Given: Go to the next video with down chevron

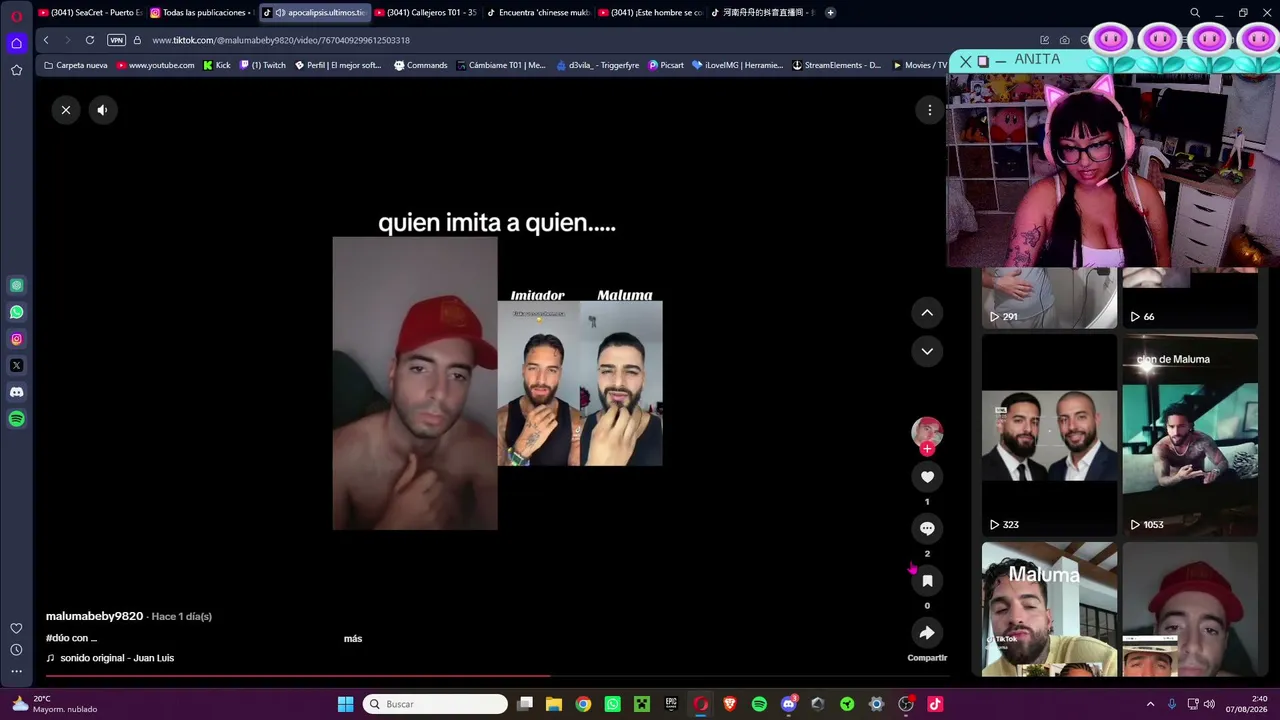Looking at the screenshot, I should [927, 351].
